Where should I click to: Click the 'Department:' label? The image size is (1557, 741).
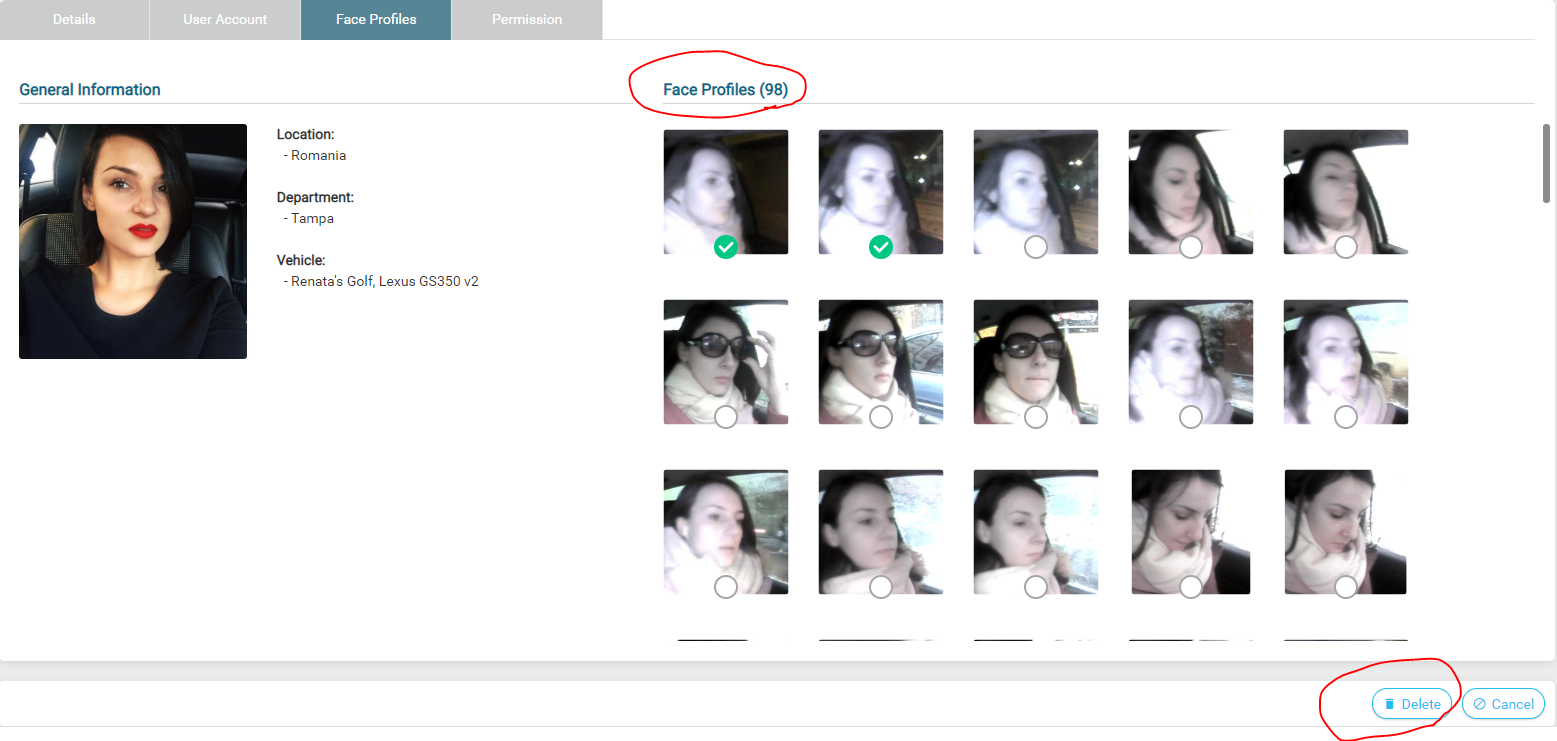point(315,197)
